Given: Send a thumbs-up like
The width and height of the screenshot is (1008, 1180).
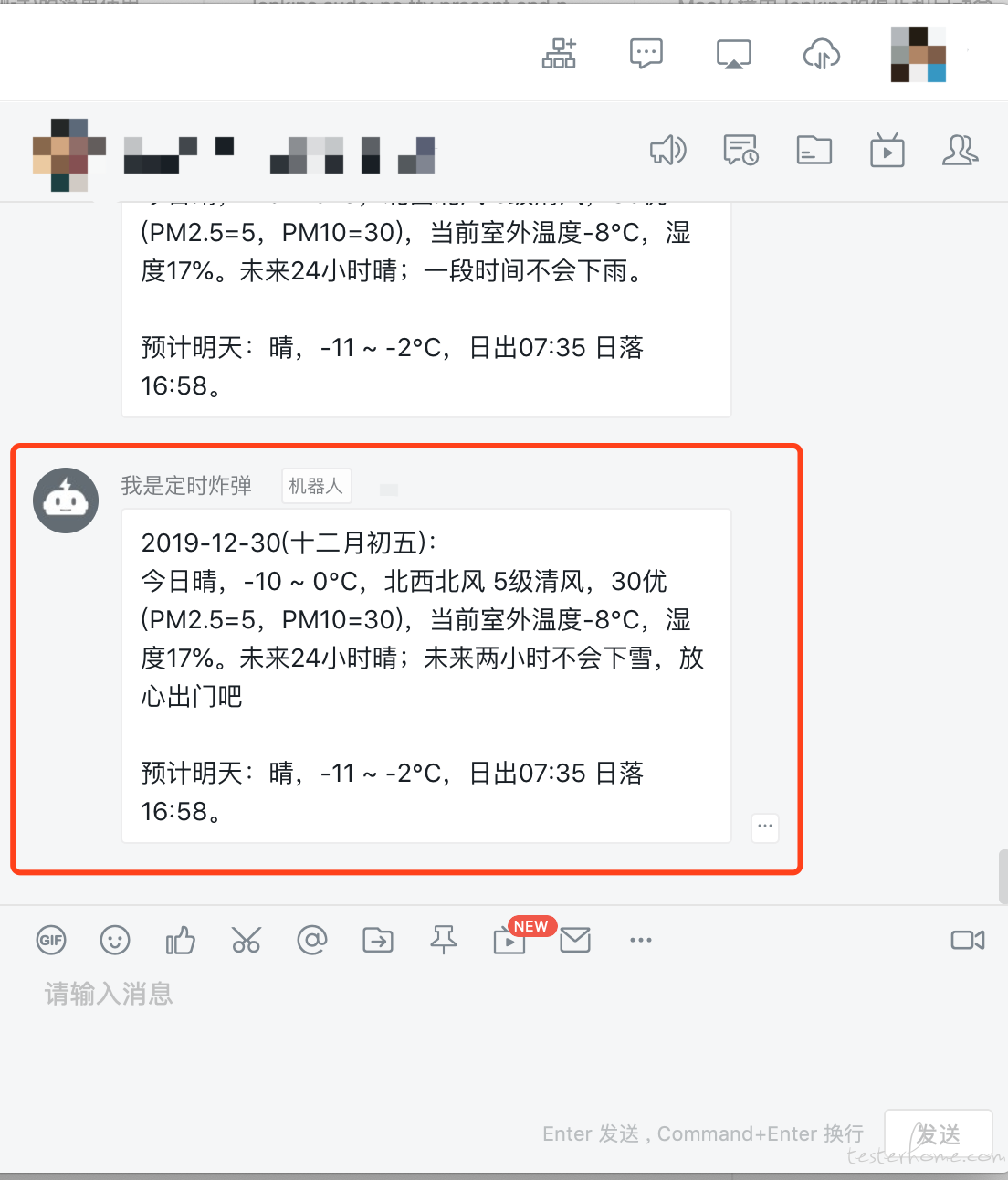Looking at the screenshot, I should point(181,940).
